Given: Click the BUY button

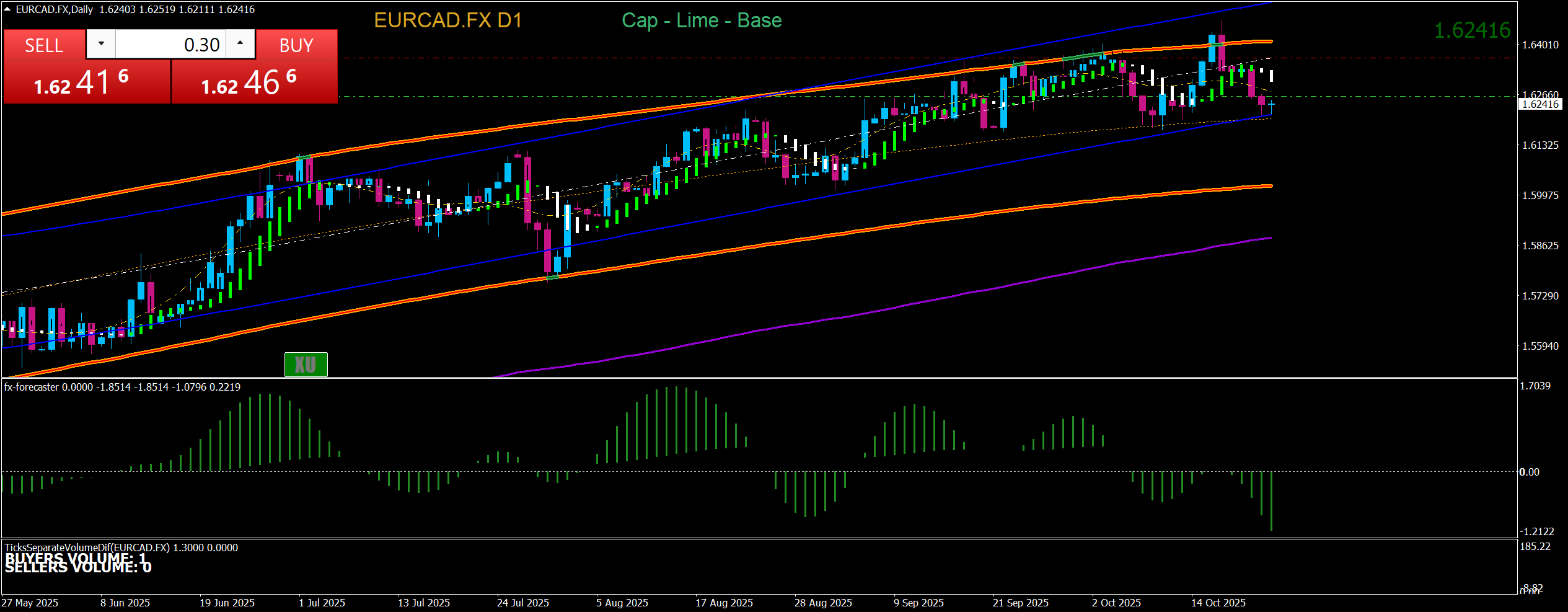Looking at the screenshot, I should tap(296, 45).
